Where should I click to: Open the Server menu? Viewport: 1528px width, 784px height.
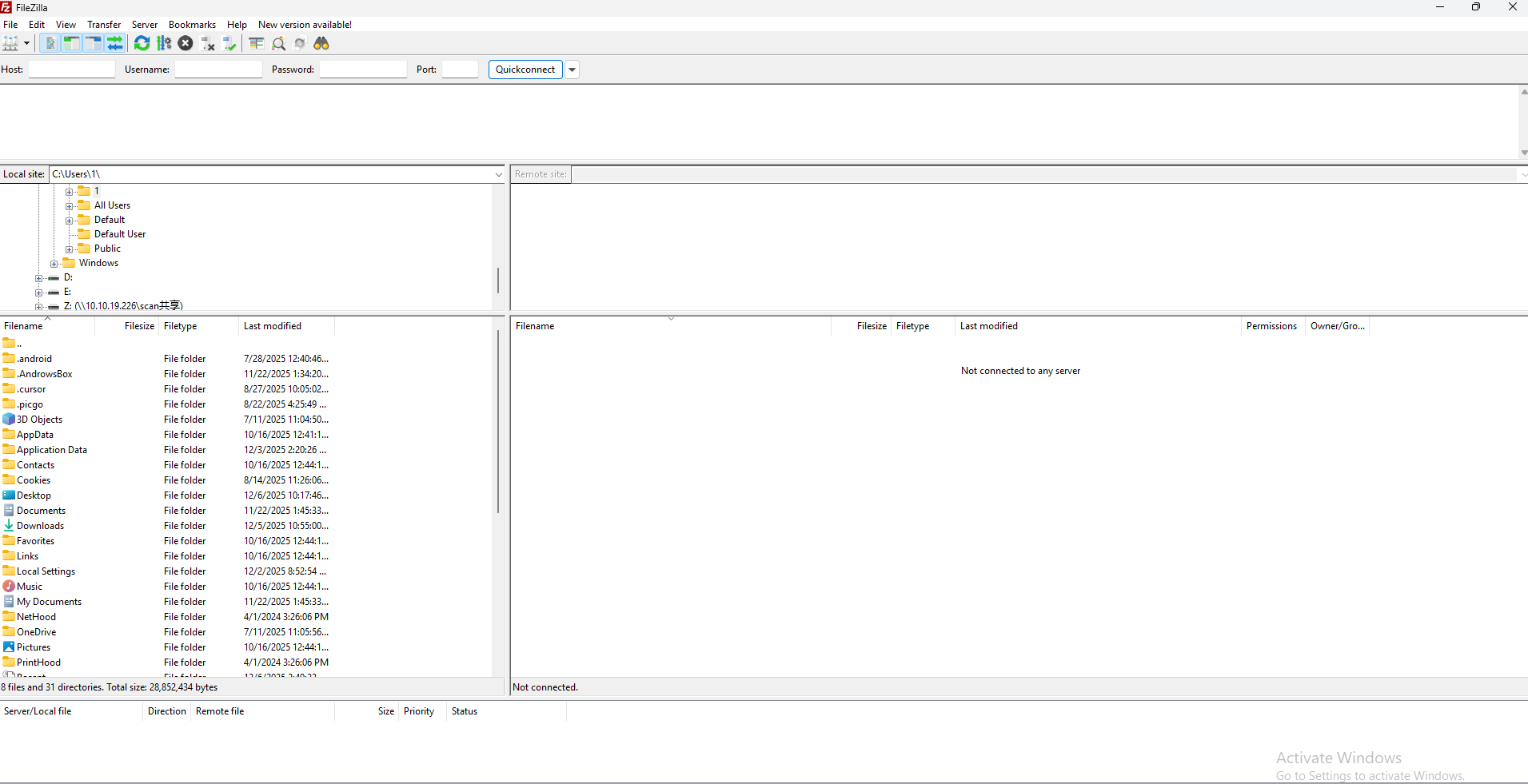pyautogui.click(x=145, y=25)
